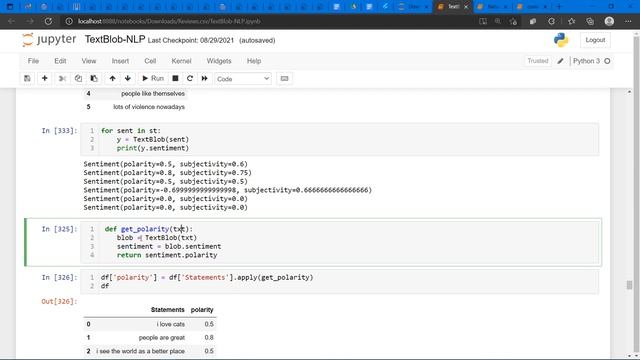
Task: Click 'i see the world as a better place' cell
Action: point(140,351)
